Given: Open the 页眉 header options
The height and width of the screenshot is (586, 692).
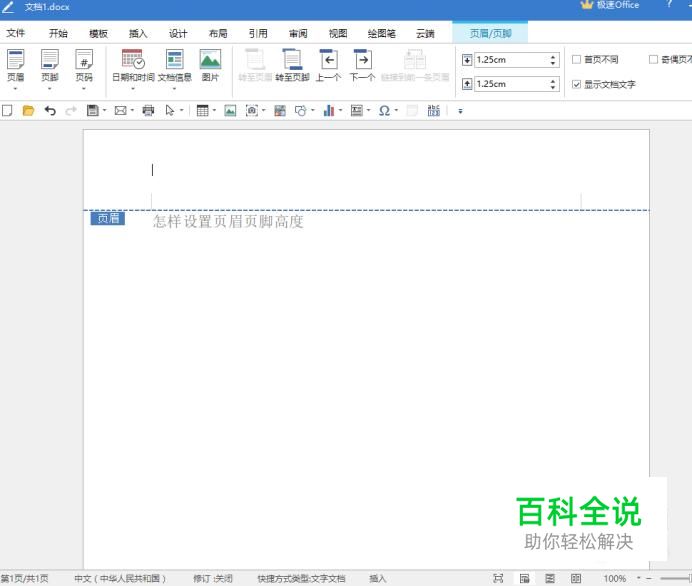Looking at the screenshot, I should (x=15, y=65).
